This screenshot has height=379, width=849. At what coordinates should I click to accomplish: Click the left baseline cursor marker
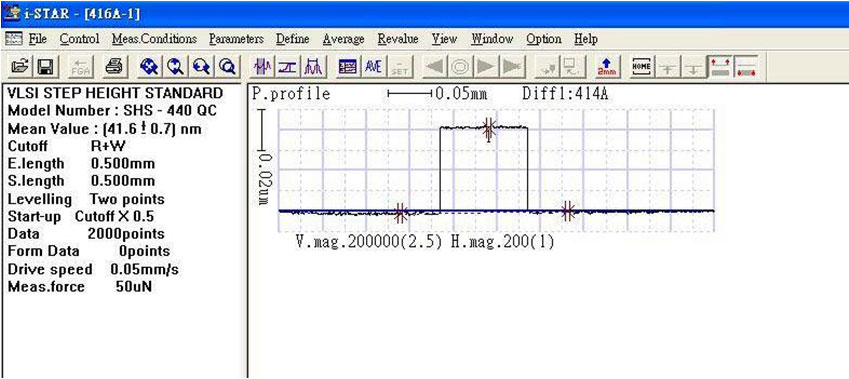coord(401,213)
